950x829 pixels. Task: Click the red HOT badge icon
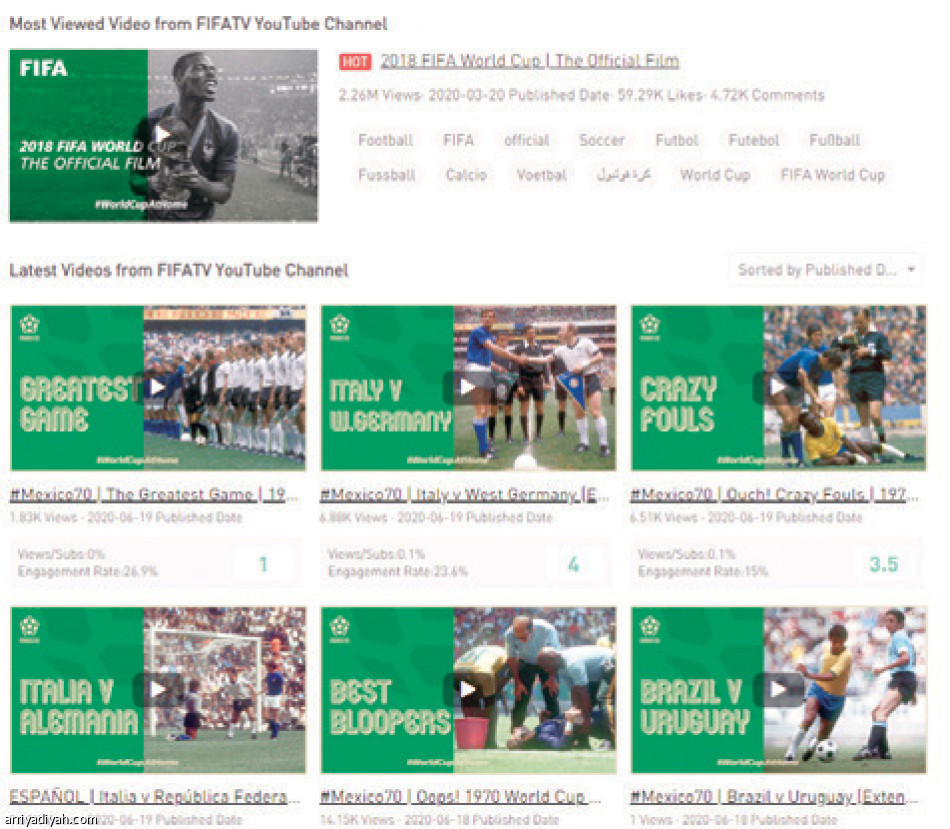click(x=354, y=62)
